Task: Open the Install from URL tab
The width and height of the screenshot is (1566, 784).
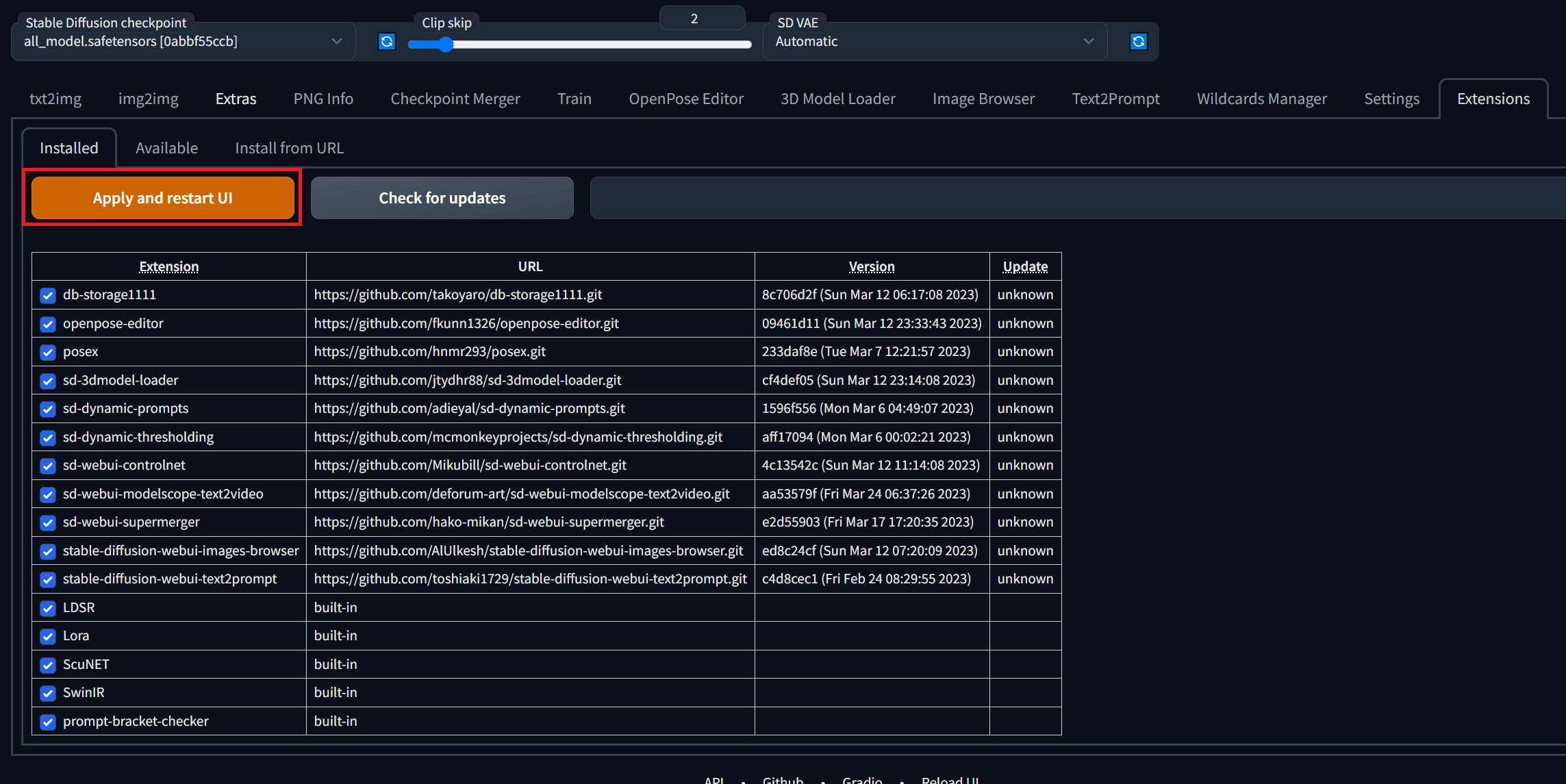Action: point(289,147)
